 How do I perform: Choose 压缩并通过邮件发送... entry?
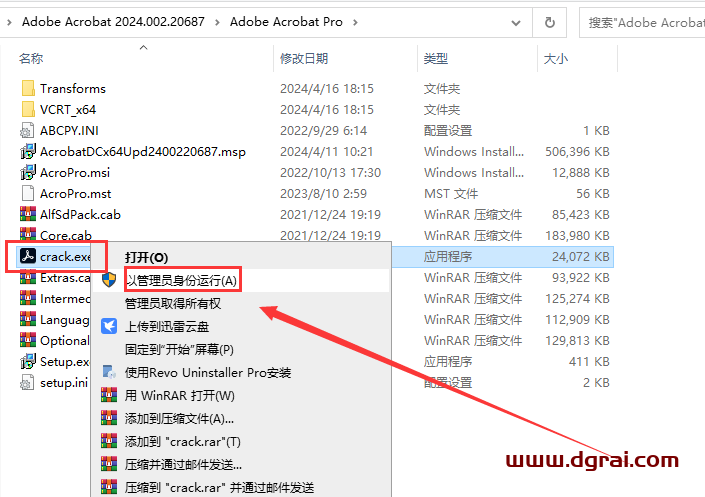[183, 465]
